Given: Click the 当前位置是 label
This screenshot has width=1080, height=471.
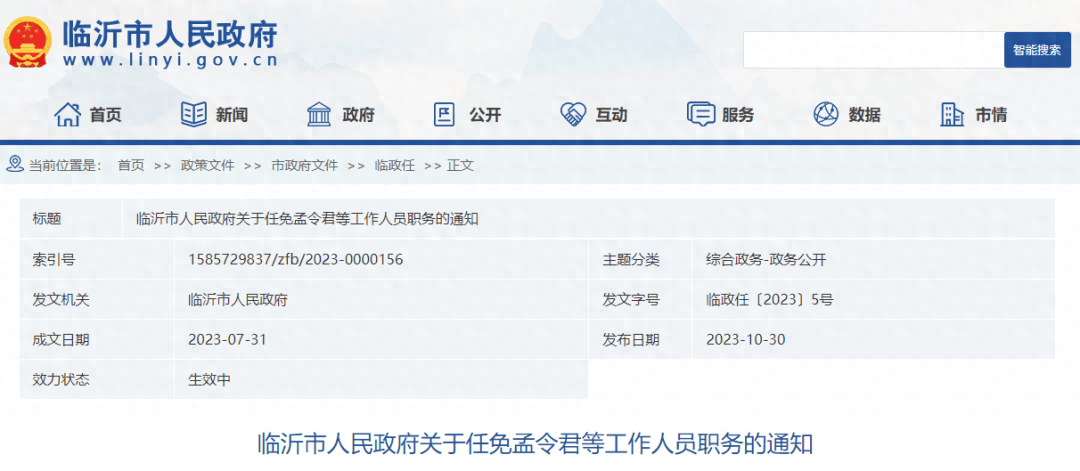Looking at the screenshot, I should point(65,165).
